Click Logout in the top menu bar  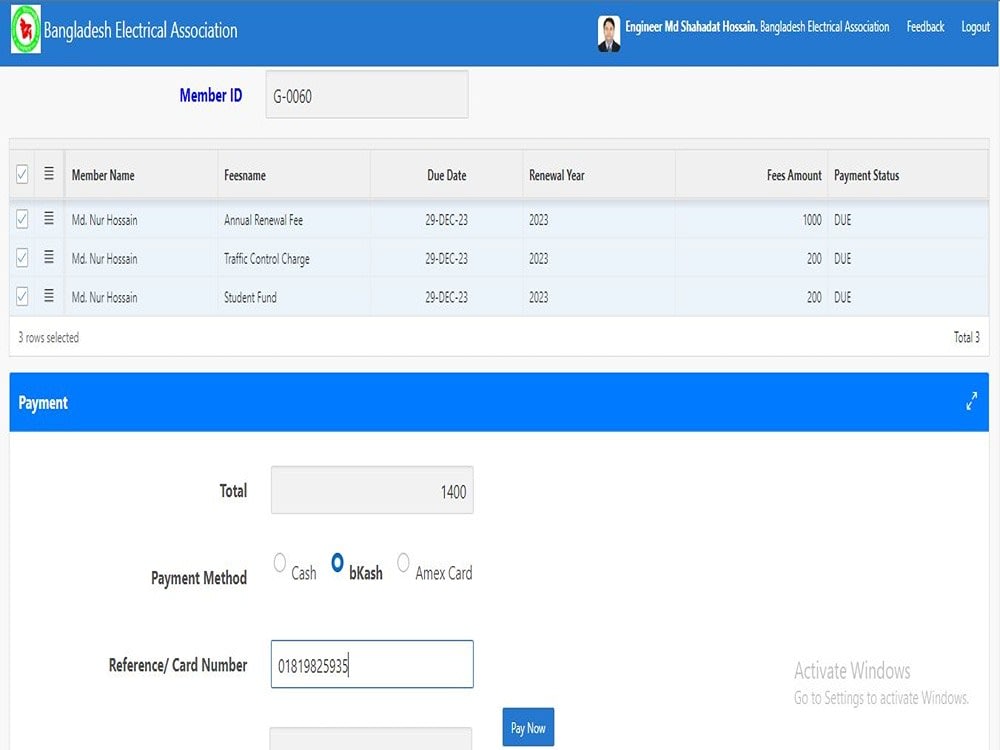click(x=975, y=26)
